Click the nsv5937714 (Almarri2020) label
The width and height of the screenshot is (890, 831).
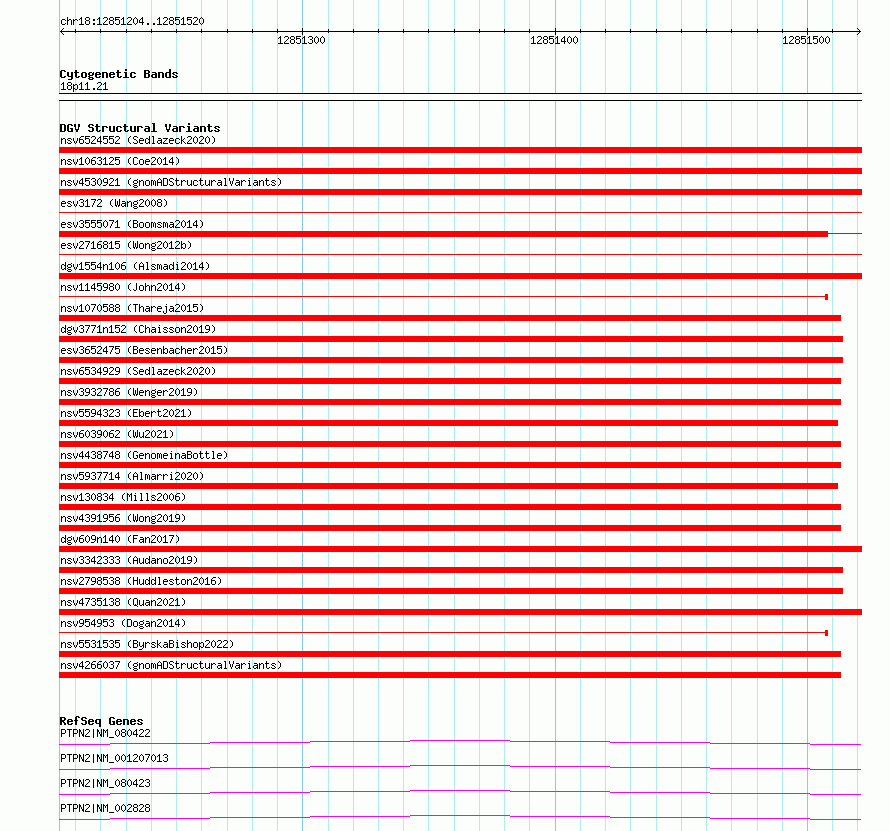pyautogui.click(x=132, y=476)
